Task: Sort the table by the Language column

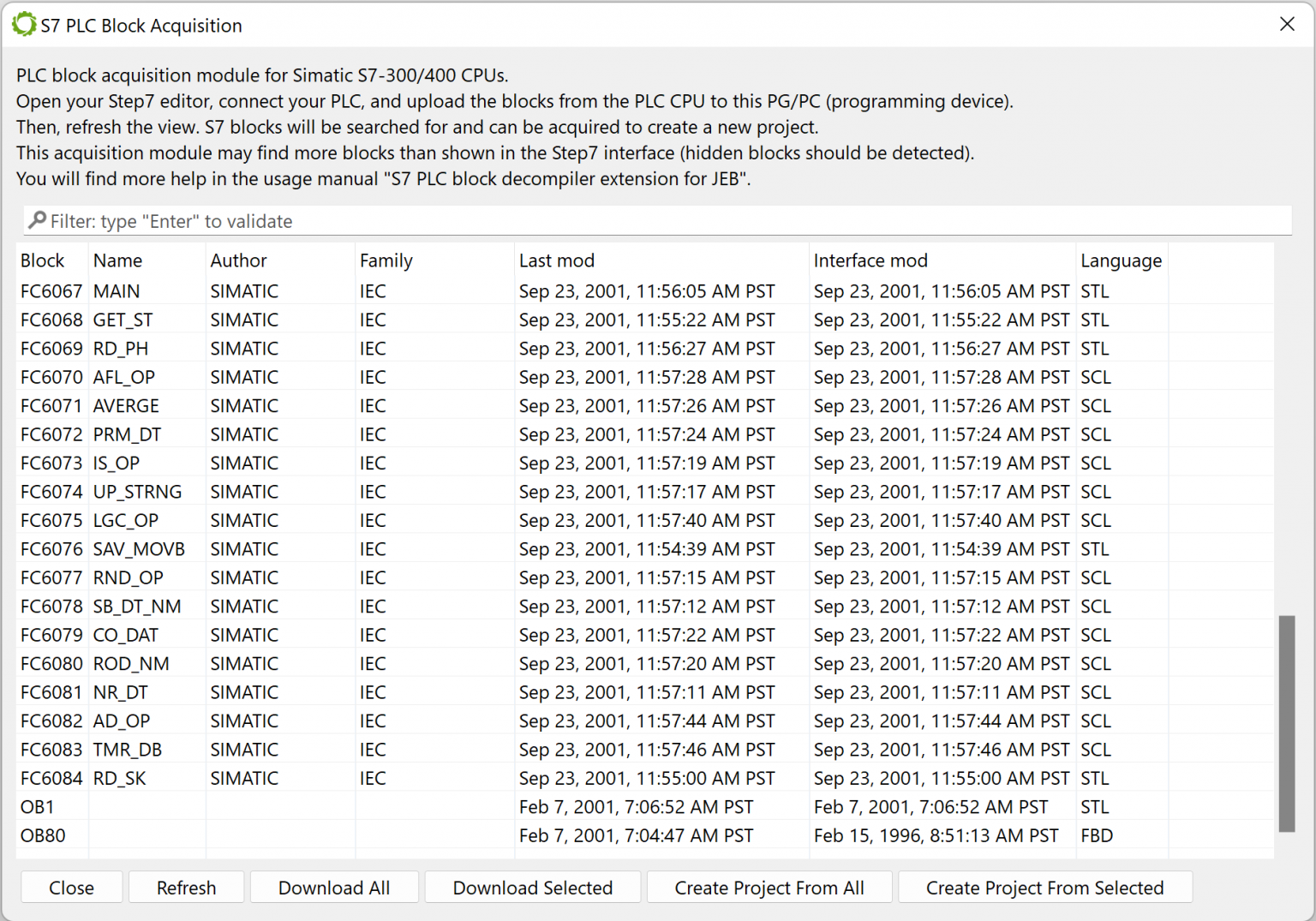Action: coord(1122,260)
